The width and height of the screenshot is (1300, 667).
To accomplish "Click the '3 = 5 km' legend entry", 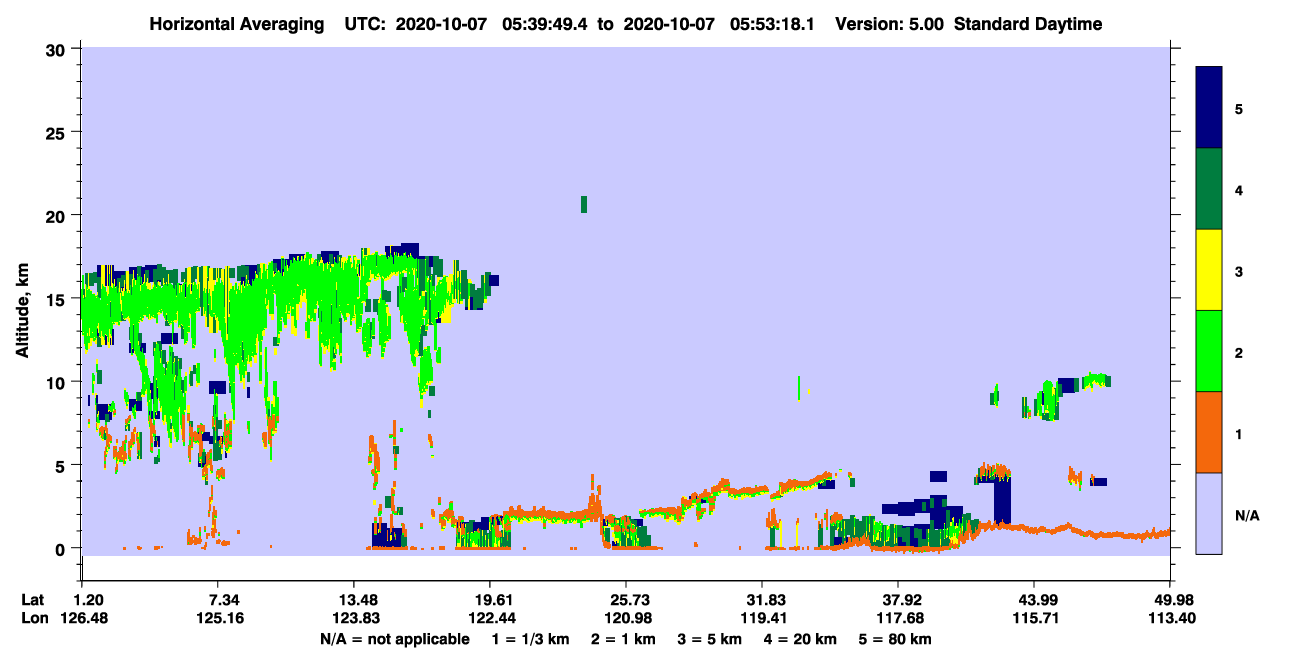I will [x=709, y=639].
